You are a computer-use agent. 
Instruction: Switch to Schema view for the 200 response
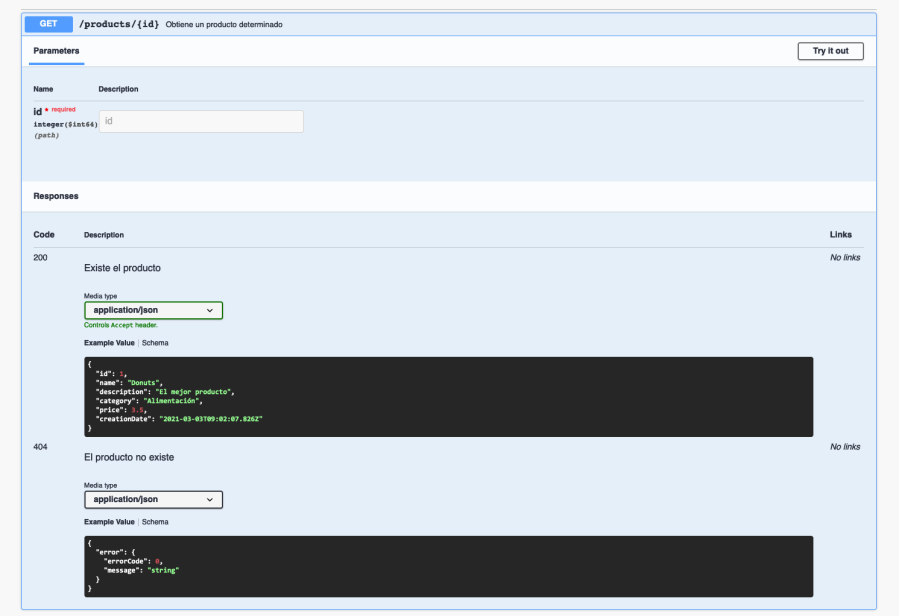155,342
